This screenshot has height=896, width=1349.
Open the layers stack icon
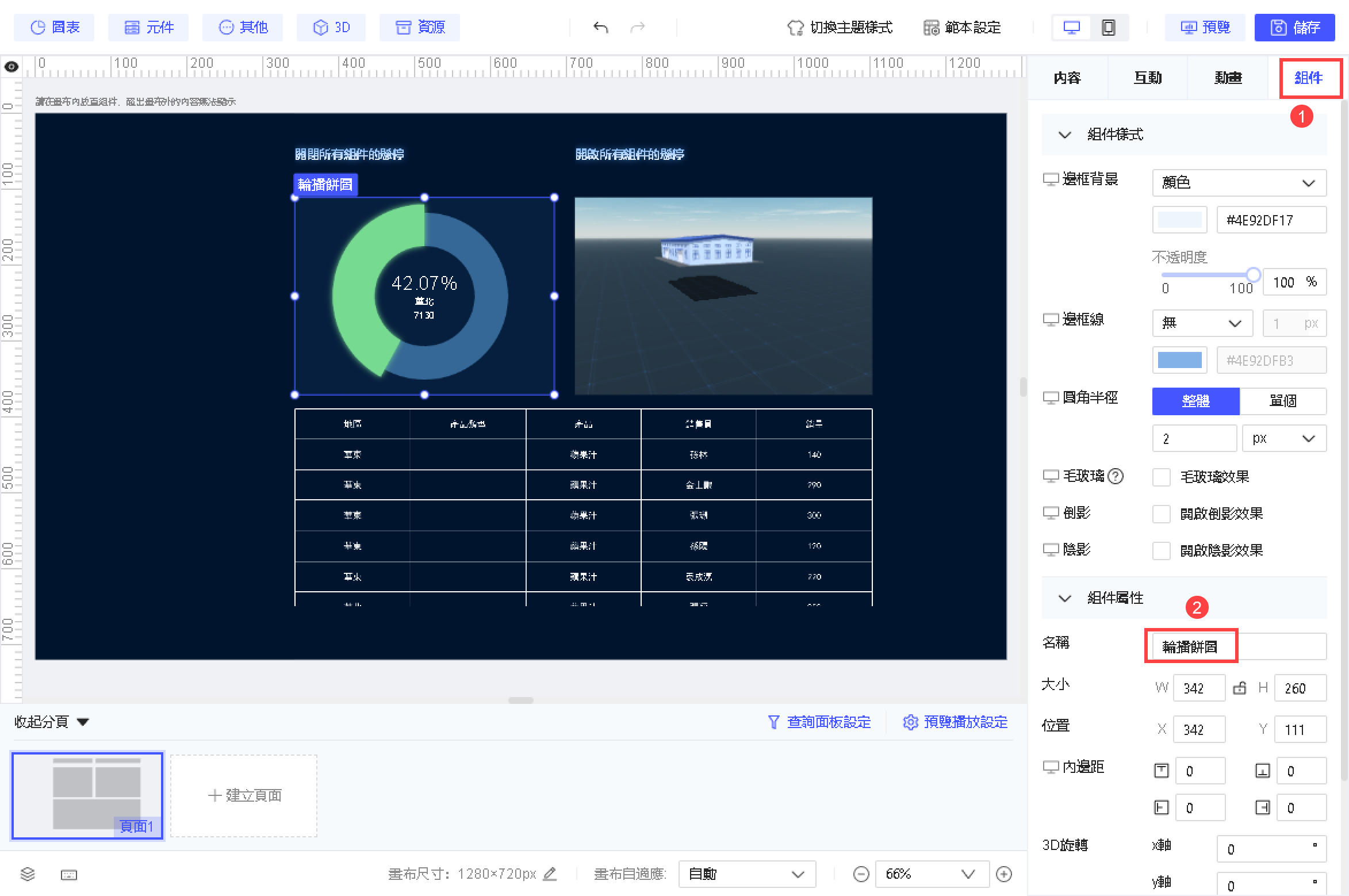point(28,874)
